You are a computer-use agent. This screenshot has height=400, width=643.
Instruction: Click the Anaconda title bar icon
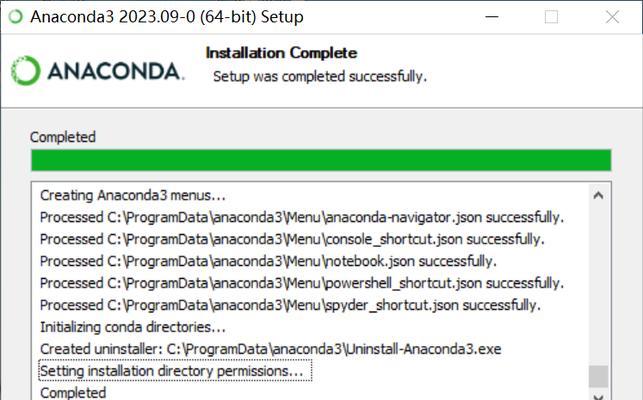tap(16, 17)
